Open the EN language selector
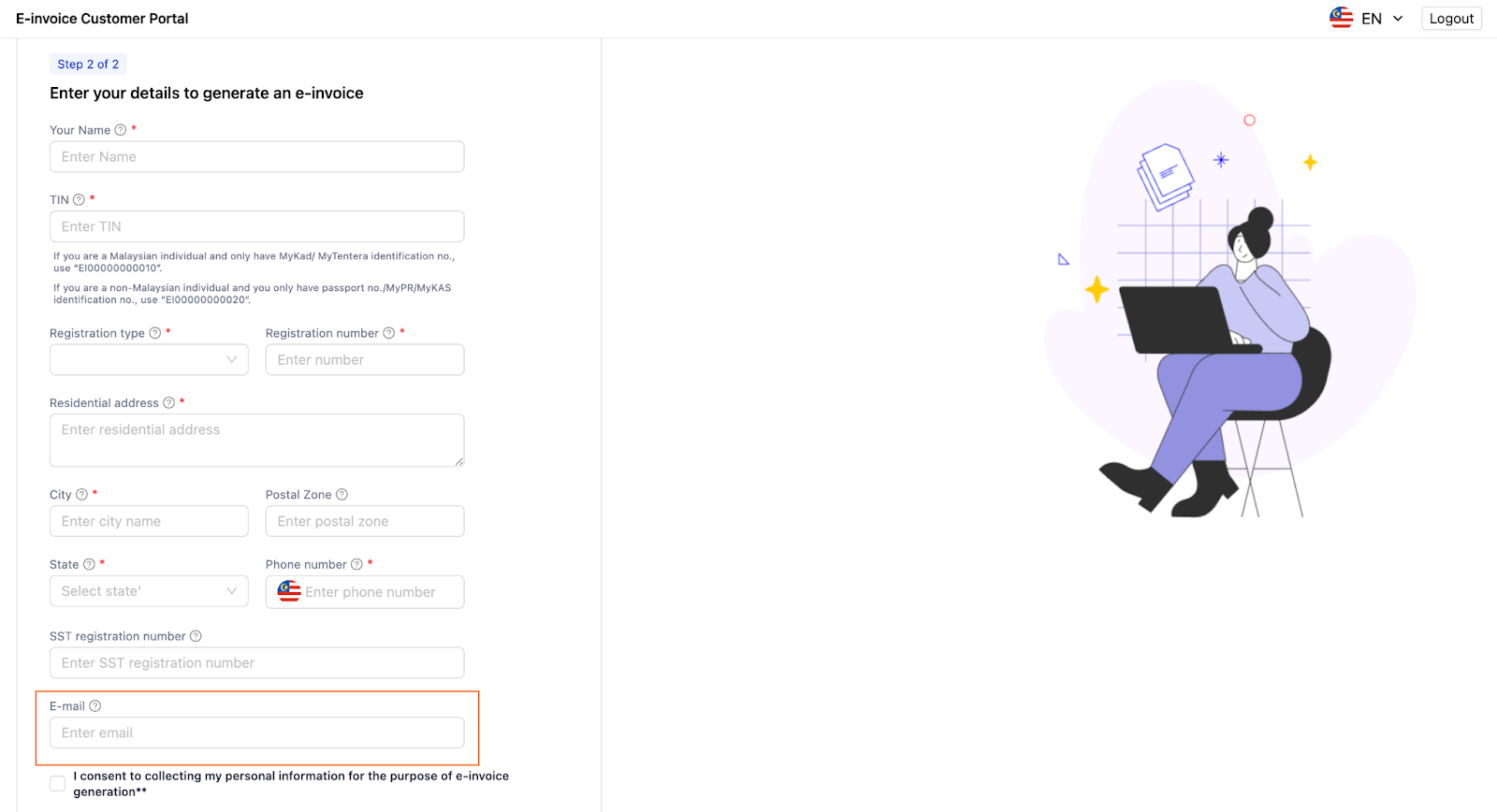Image resolution: width=1497 pixels, height=812 pixels. pyautogui.click(x=1367, y=18)
